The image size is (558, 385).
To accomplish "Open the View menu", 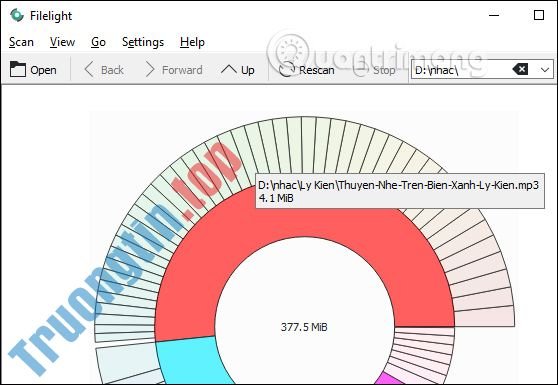I will 62,42.
